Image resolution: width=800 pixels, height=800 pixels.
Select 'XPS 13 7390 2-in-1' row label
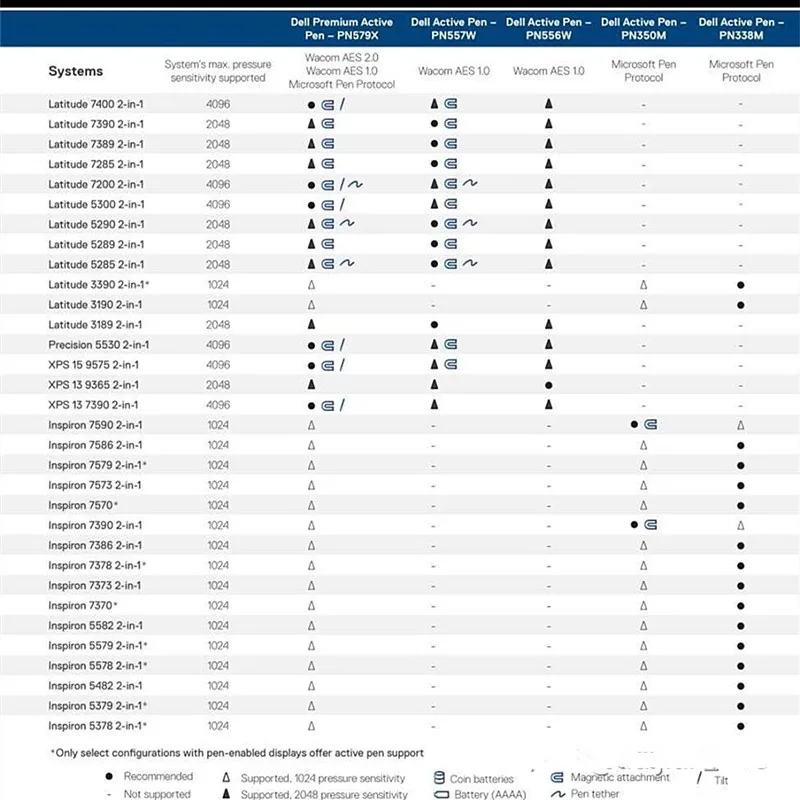(93, 405)
